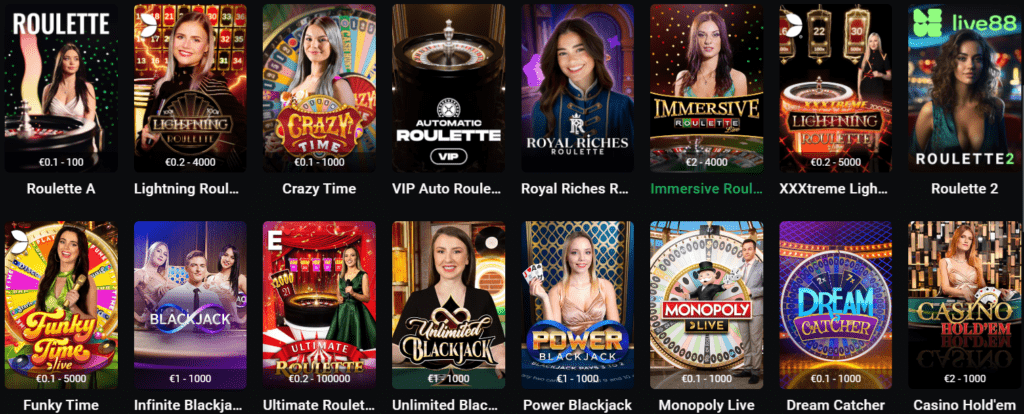Open the Ultimate Roulette game tile

coord(319,305)
